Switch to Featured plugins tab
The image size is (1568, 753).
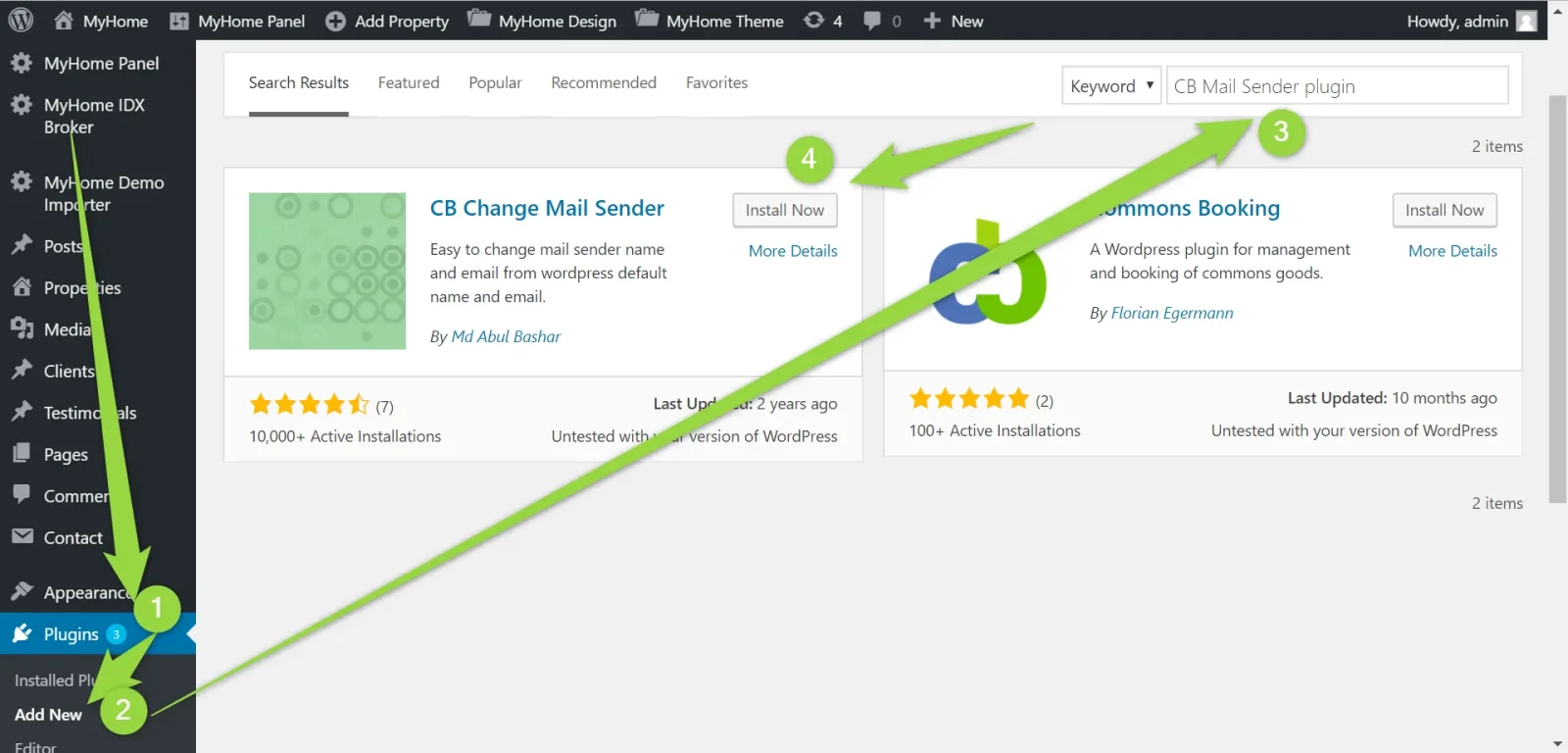click(x=409, y=83)
